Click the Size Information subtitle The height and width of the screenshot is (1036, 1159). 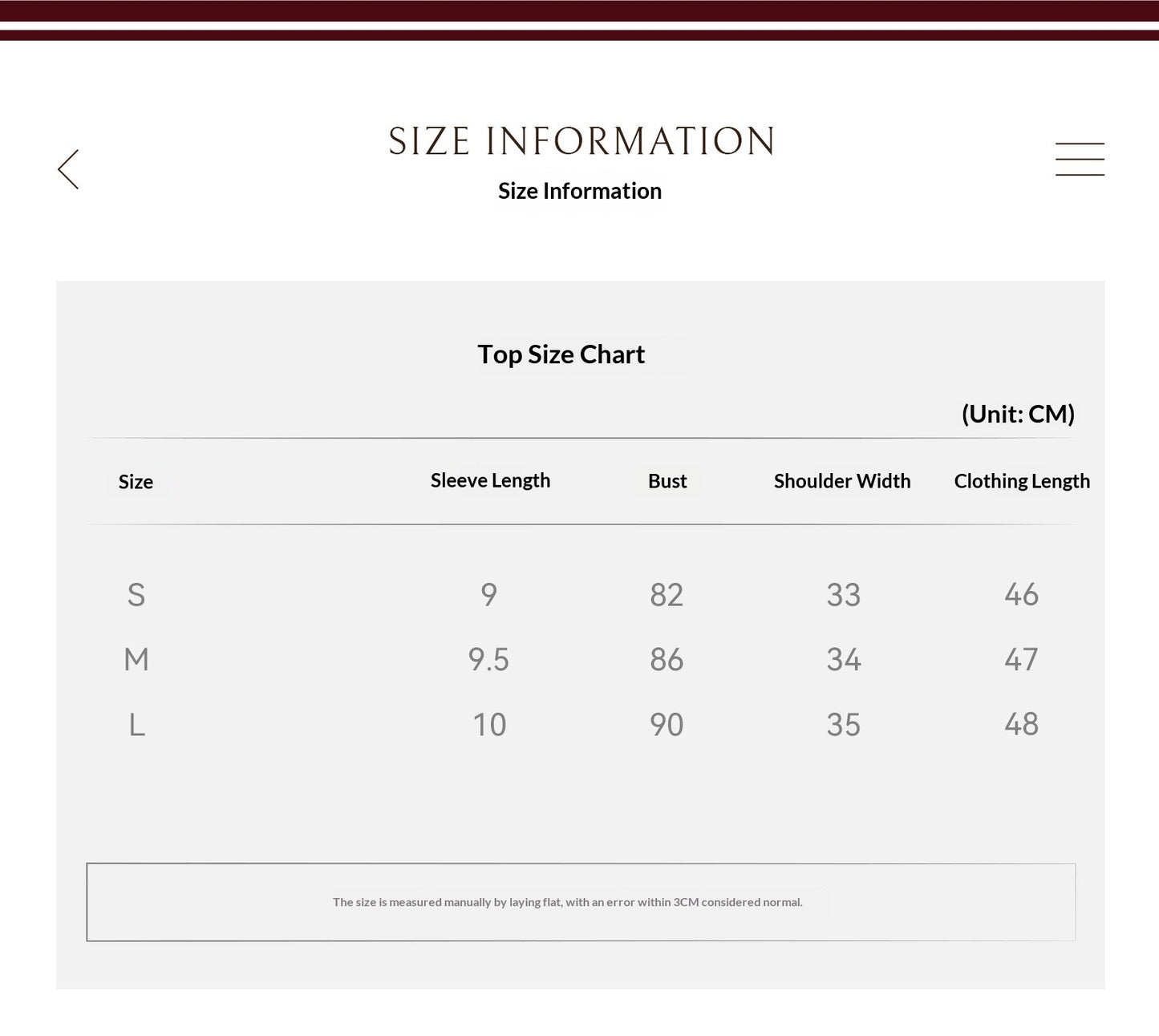coord(580,191)
